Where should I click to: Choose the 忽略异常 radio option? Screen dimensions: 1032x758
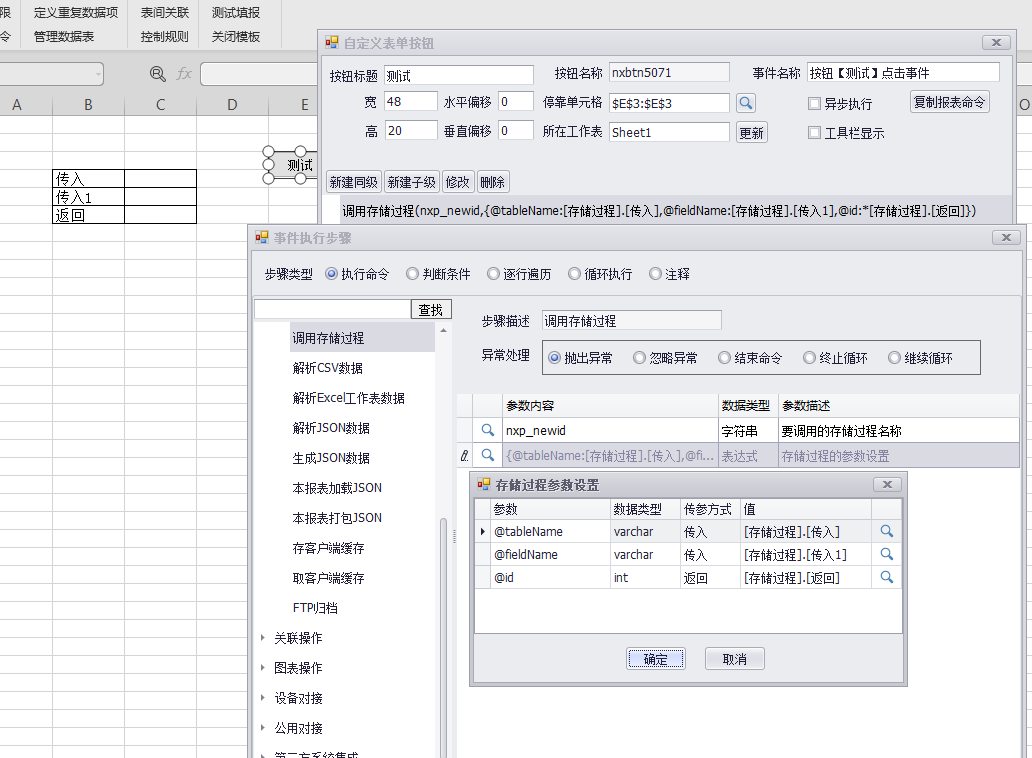point(640,358)
